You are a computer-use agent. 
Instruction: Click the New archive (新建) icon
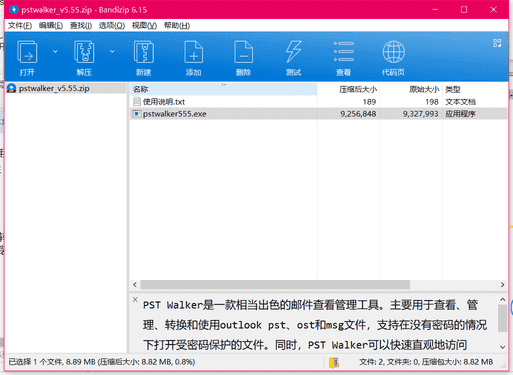pos(144,52)
